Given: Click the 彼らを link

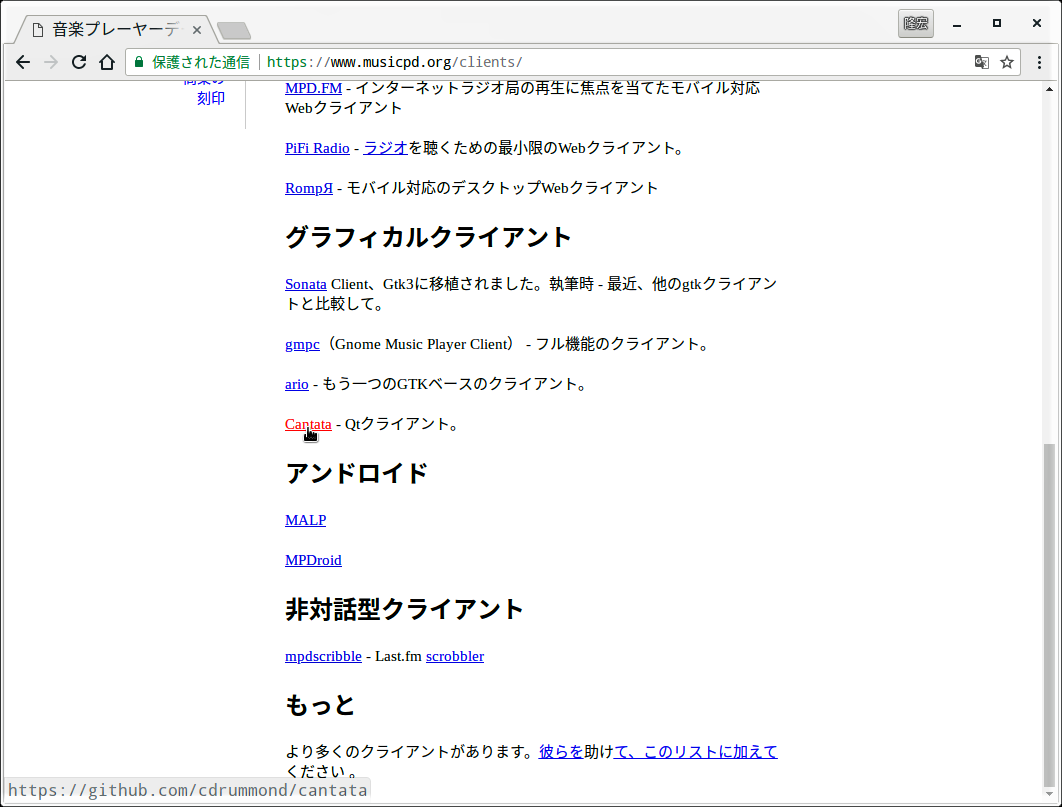Looking at the screenshot, I should pos(561,752).
